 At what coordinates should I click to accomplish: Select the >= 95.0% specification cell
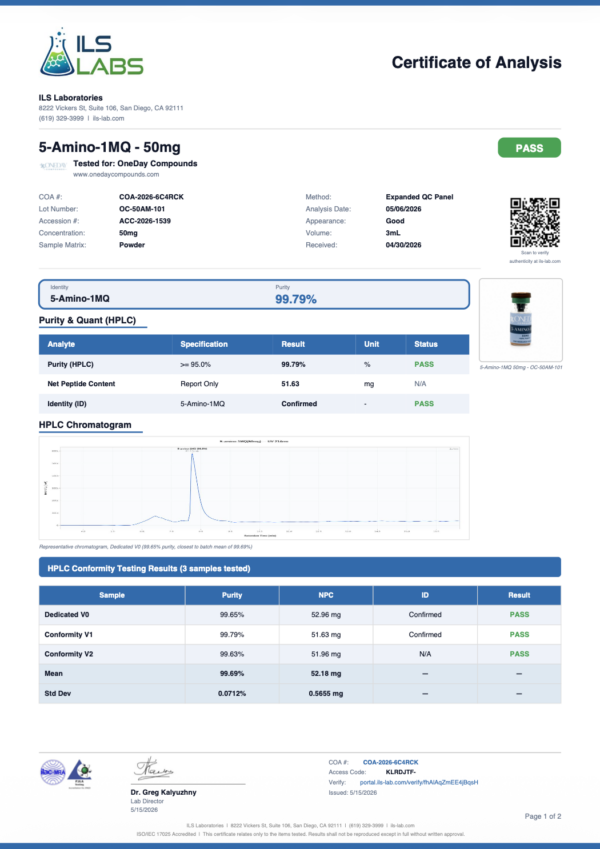point(195,364)
